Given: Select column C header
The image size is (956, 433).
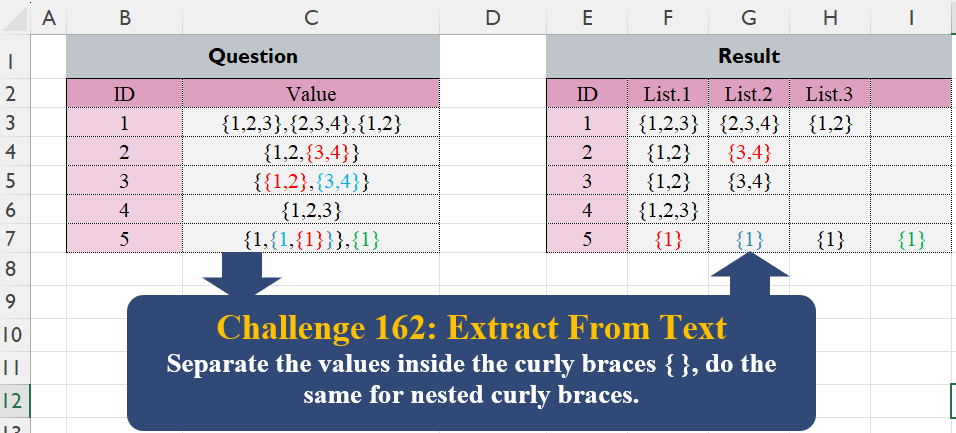Looking at the screenshot, I should 311,18.
